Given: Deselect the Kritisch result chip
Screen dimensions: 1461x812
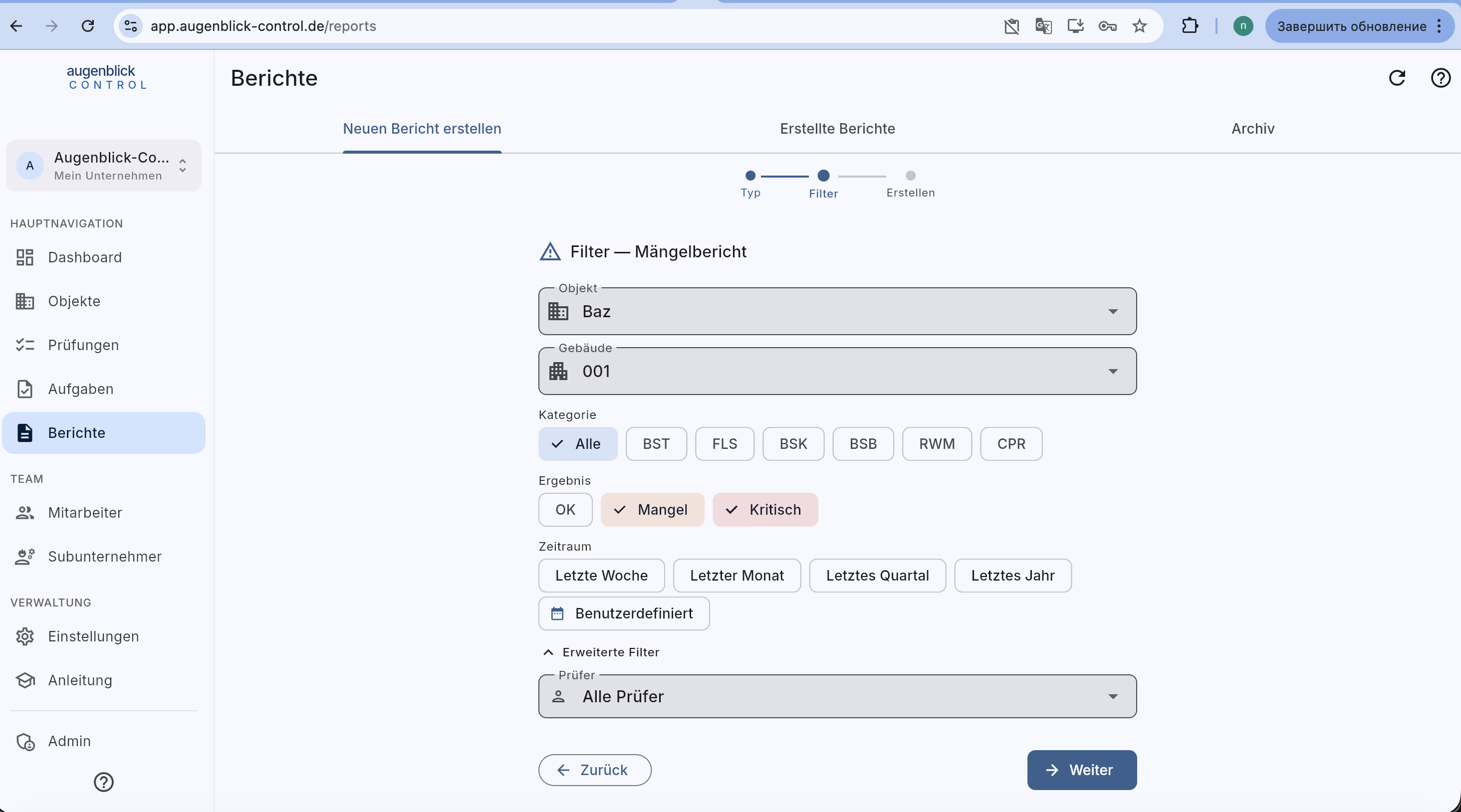Looking at the screenshot, I should pyautogui.click(x=765, y=510).
